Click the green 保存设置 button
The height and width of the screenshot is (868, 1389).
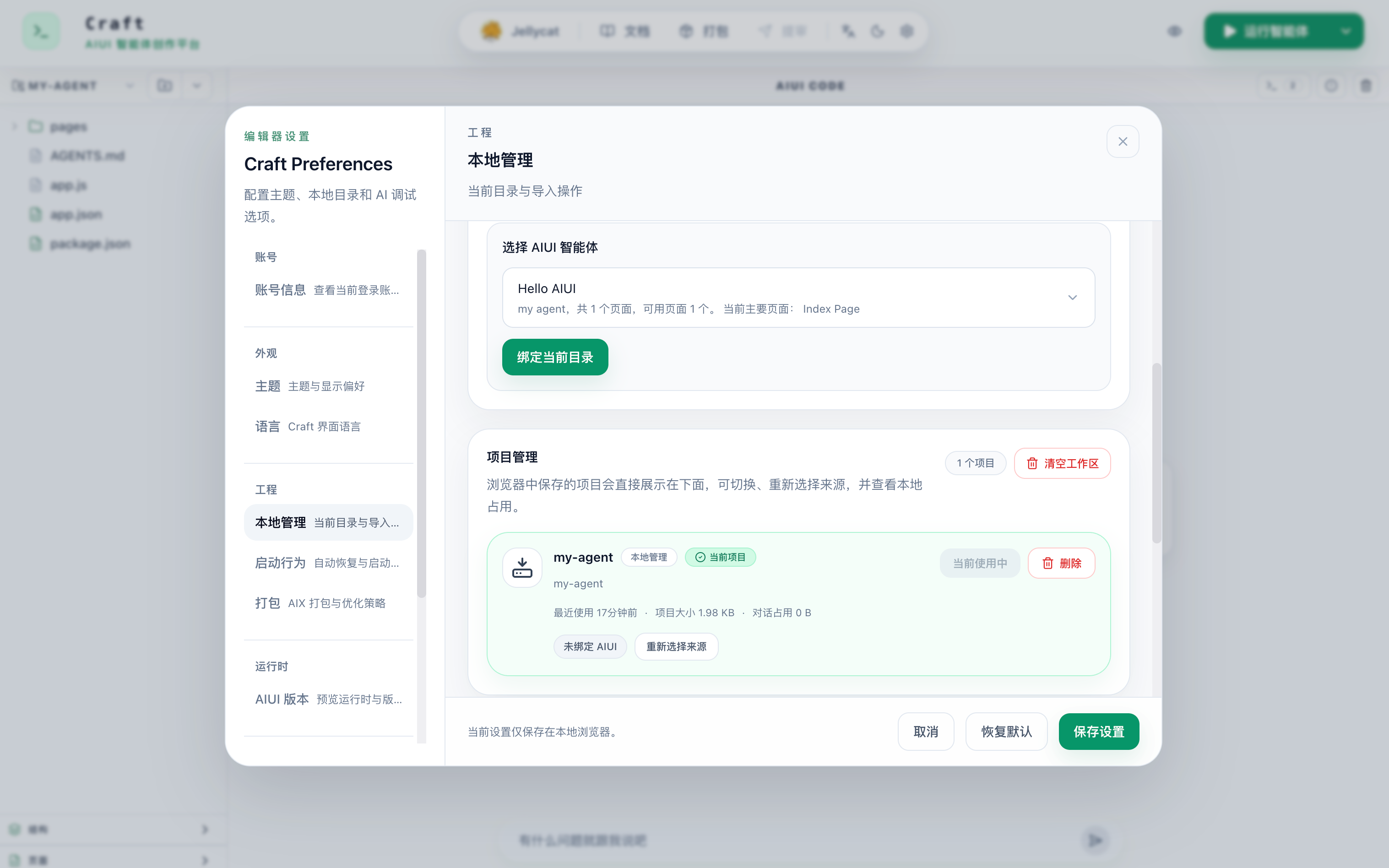point(1099,732)
